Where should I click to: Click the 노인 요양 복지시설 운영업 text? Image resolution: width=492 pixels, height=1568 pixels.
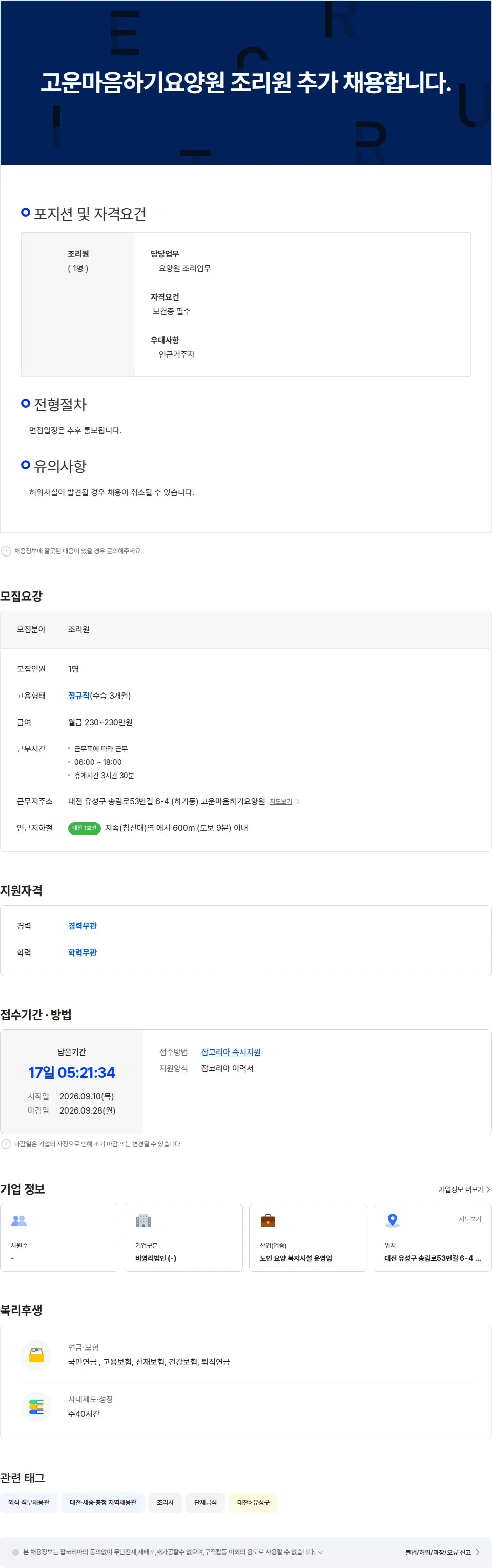pos(296,1258)
